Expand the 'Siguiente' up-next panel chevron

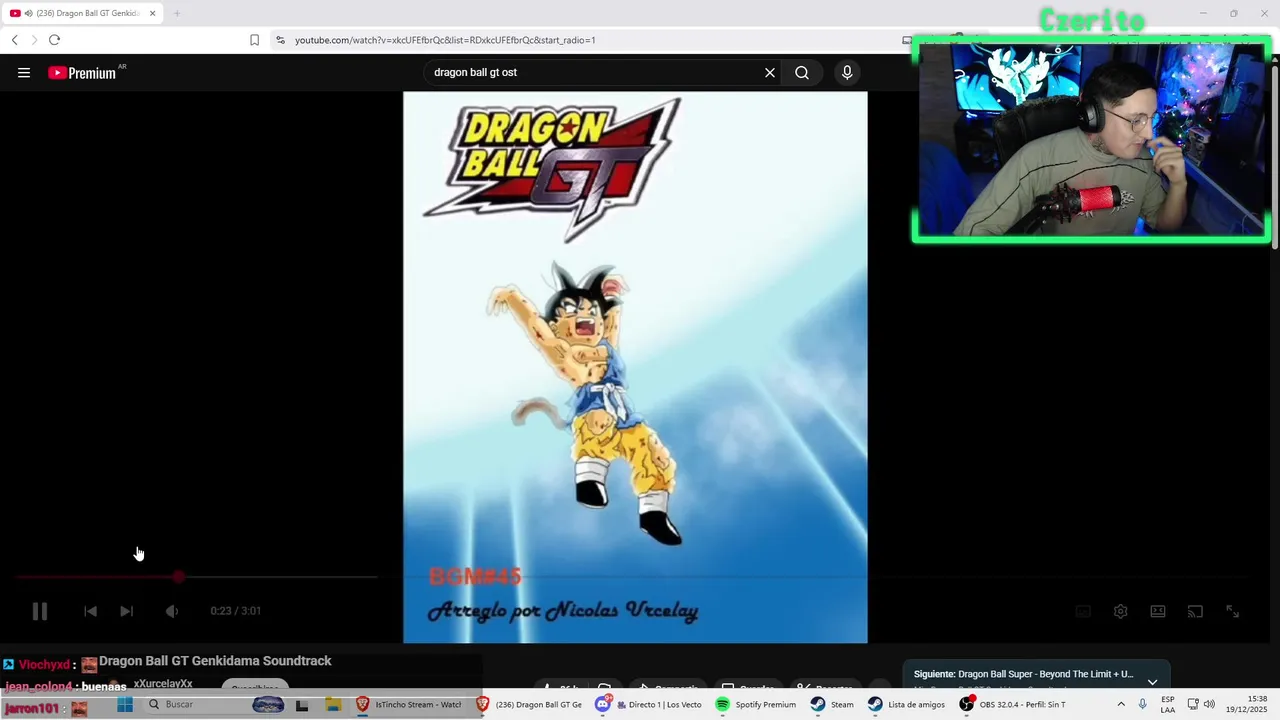(x=1152, y=681)
